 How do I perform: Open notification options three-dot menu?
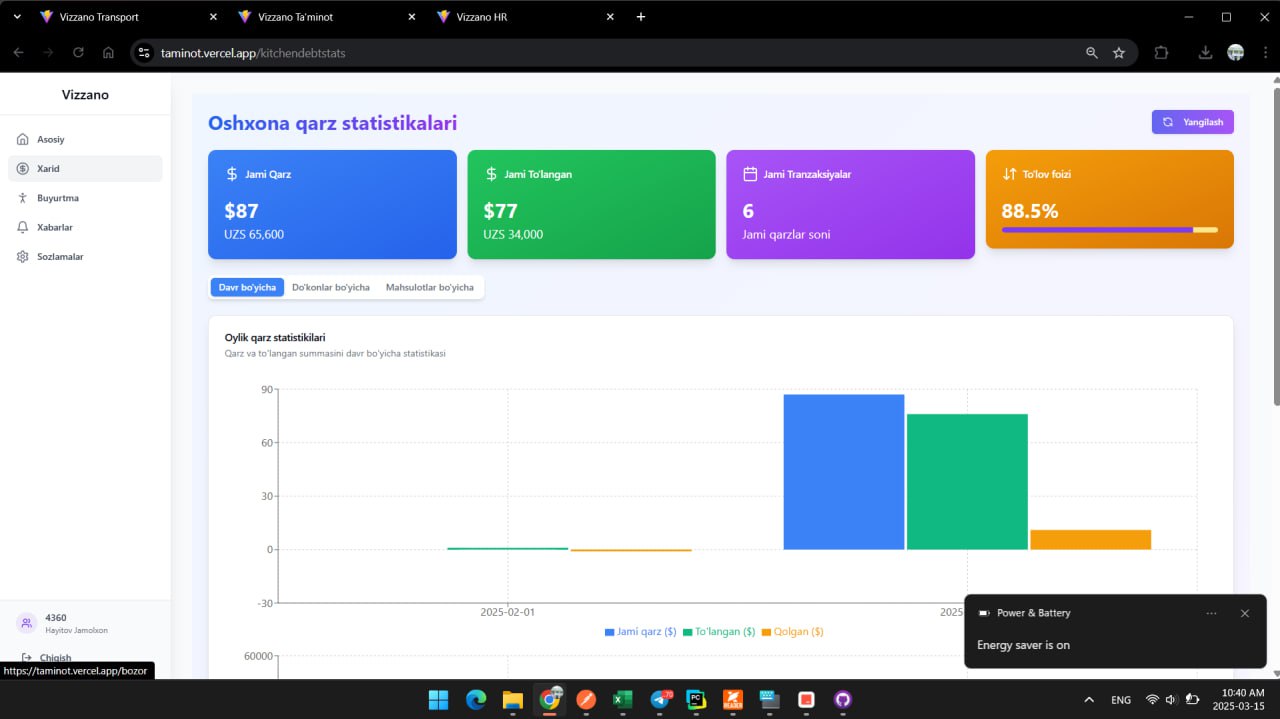[x=1212, y=613]
